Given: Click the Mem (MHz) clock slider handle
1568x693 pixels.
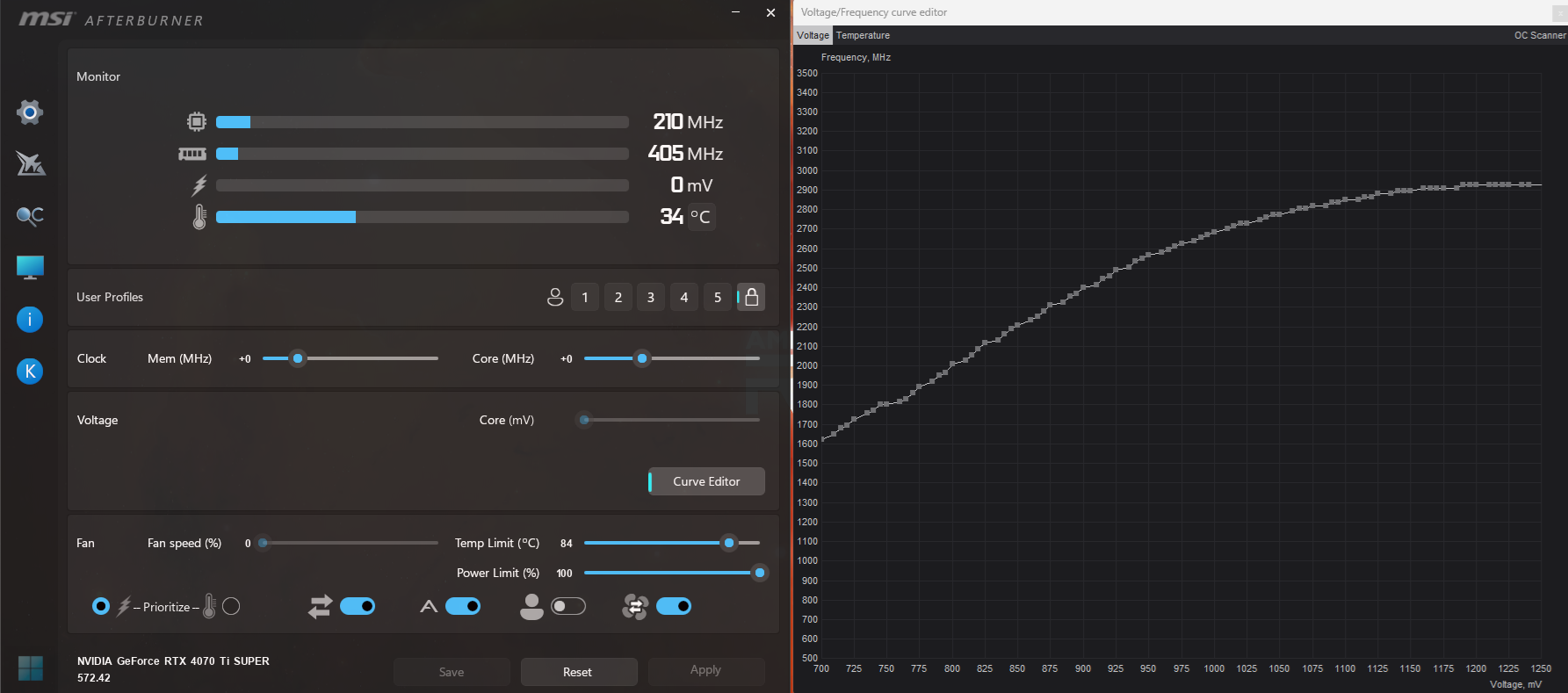Looking at the screenshot, I should (298, 358).
